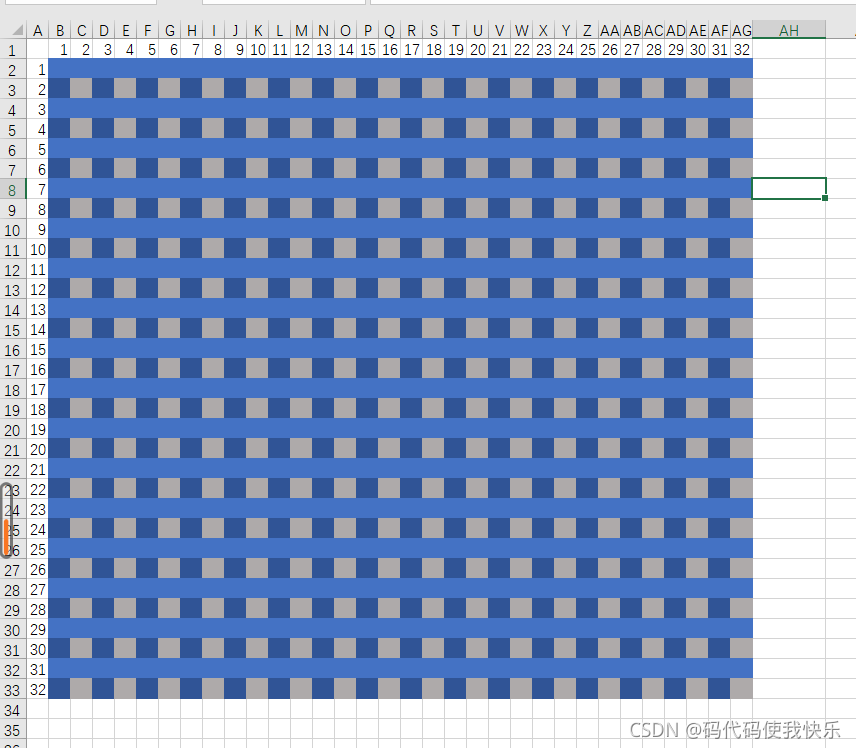856x748 pixels.
Task: Click gray cell C3
Action: click(x=81, y=88)
